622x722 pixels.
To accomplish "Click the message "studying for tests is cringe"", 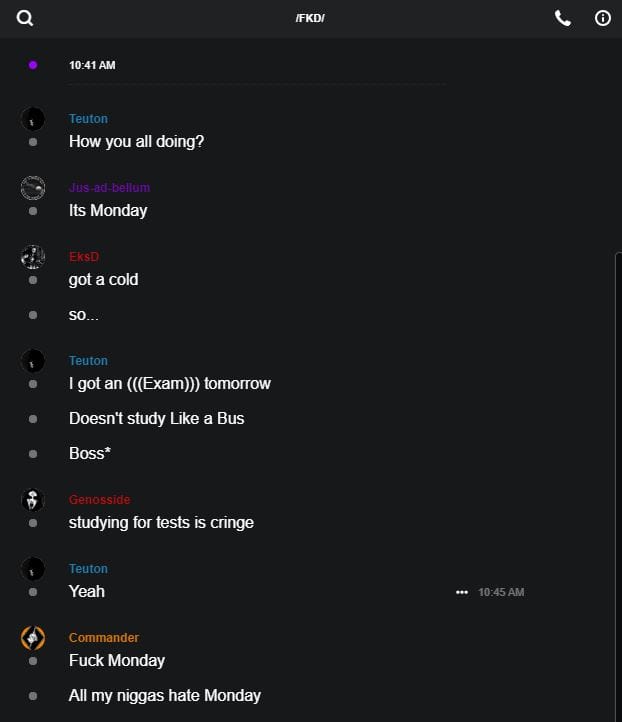I will point(161,522).
